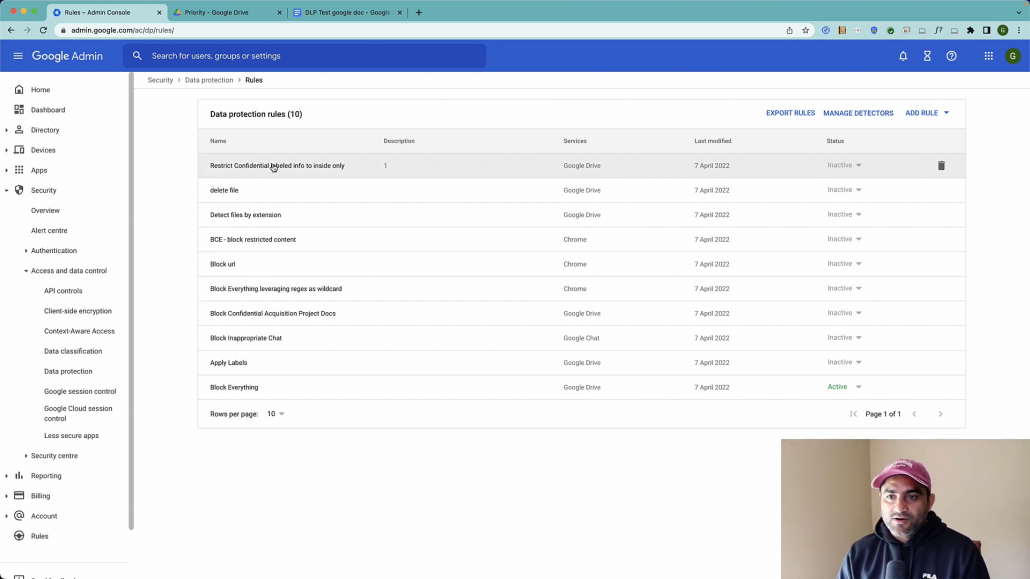This screenshot has width=1030, height=579.
Task: Click the Rules sidebar icon
Action: pos(19,536)
